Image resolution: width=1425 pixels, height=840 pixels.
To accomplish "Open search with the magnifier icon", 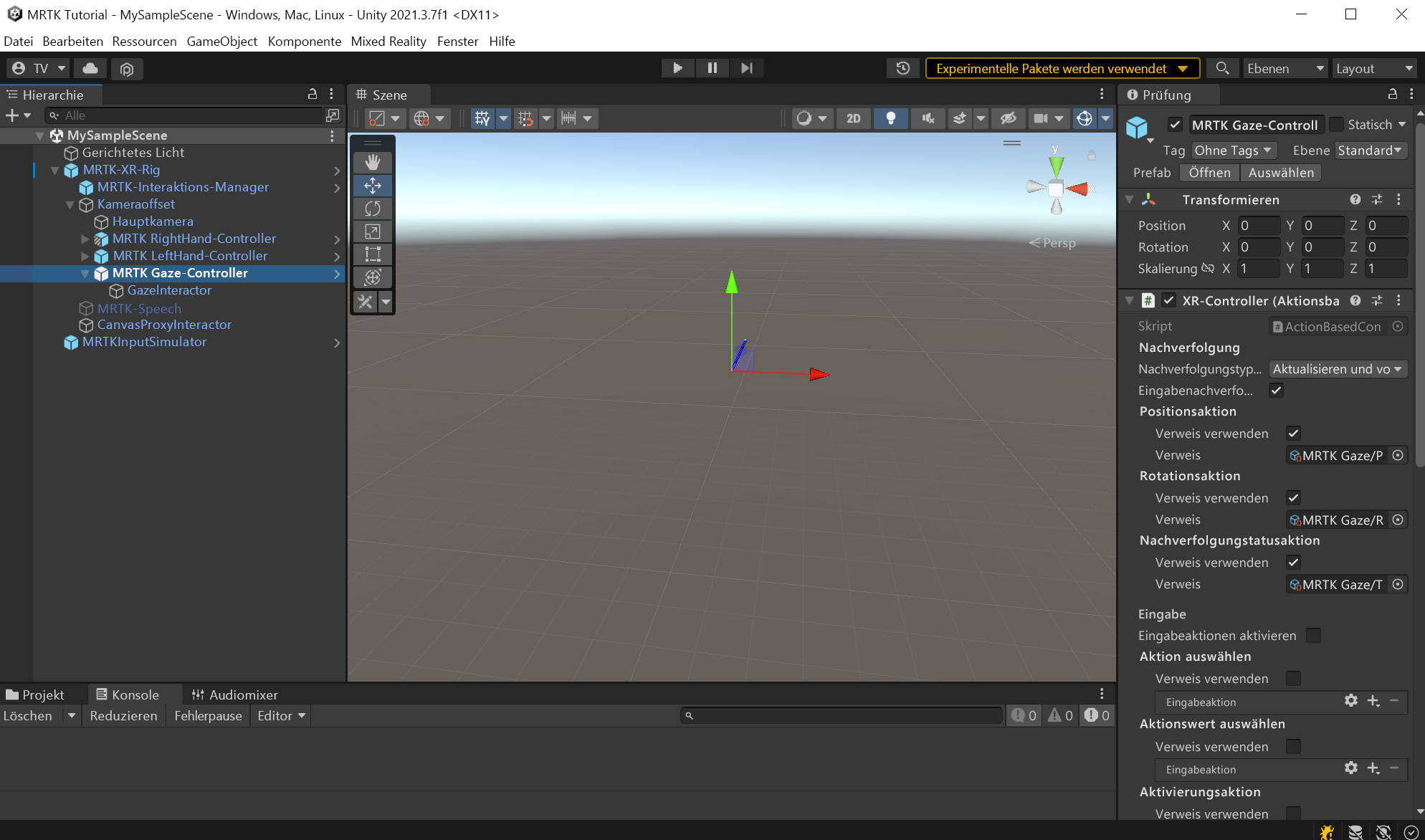I will click(x=1223, y=68).
